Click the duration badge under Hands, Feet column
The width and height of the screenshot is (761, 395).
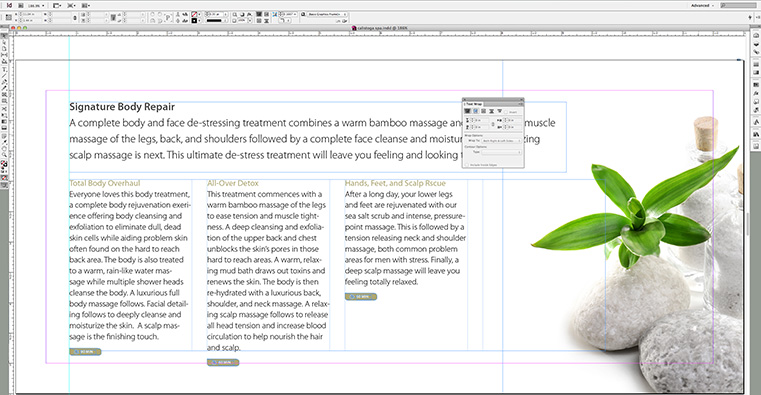361,296
